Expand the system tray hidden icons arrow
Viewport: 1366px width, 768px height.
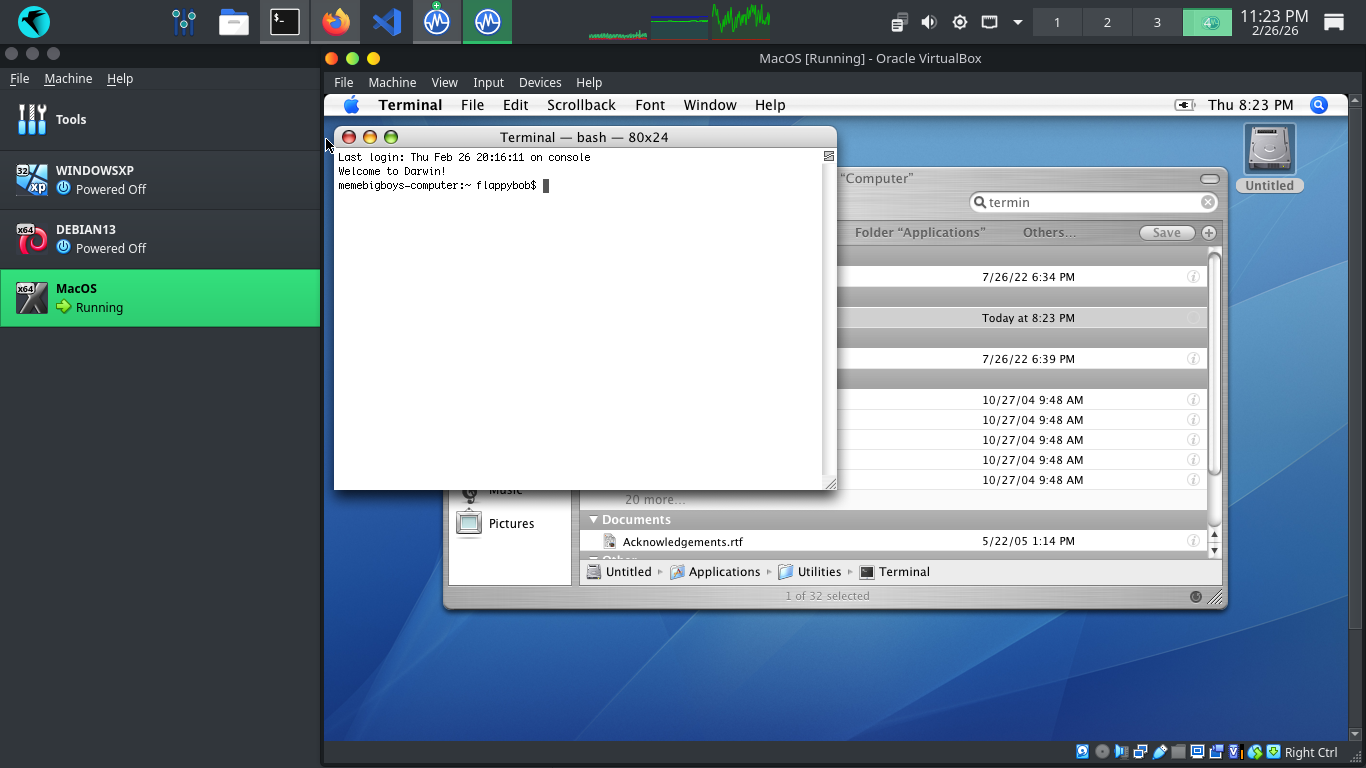[x=1018, y=22]
